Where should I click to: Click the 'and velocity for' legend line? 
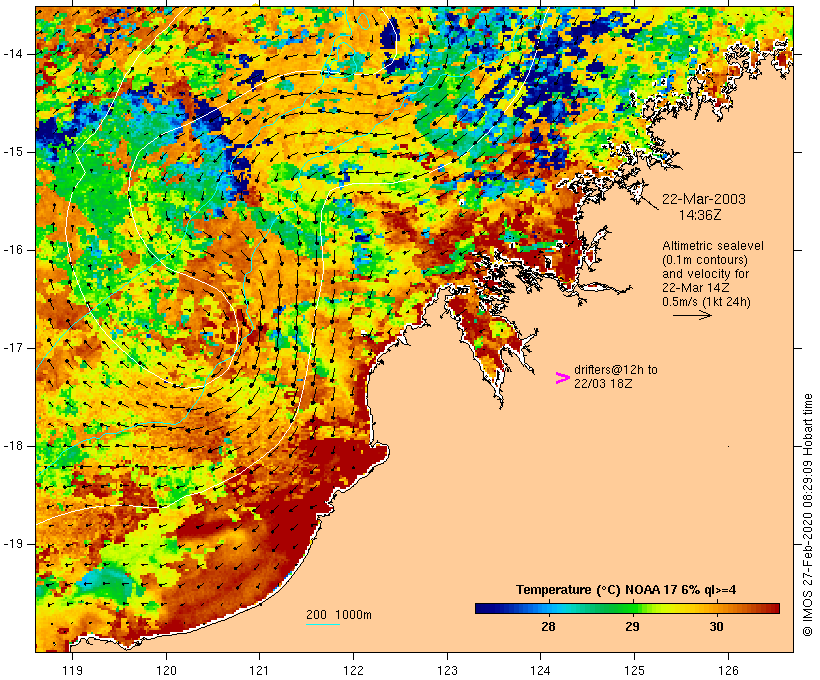(x=705, y=274)
